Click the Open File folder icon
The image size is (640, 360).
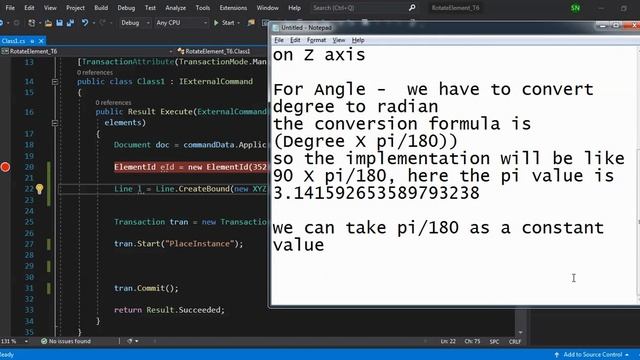tap(48, 23)
